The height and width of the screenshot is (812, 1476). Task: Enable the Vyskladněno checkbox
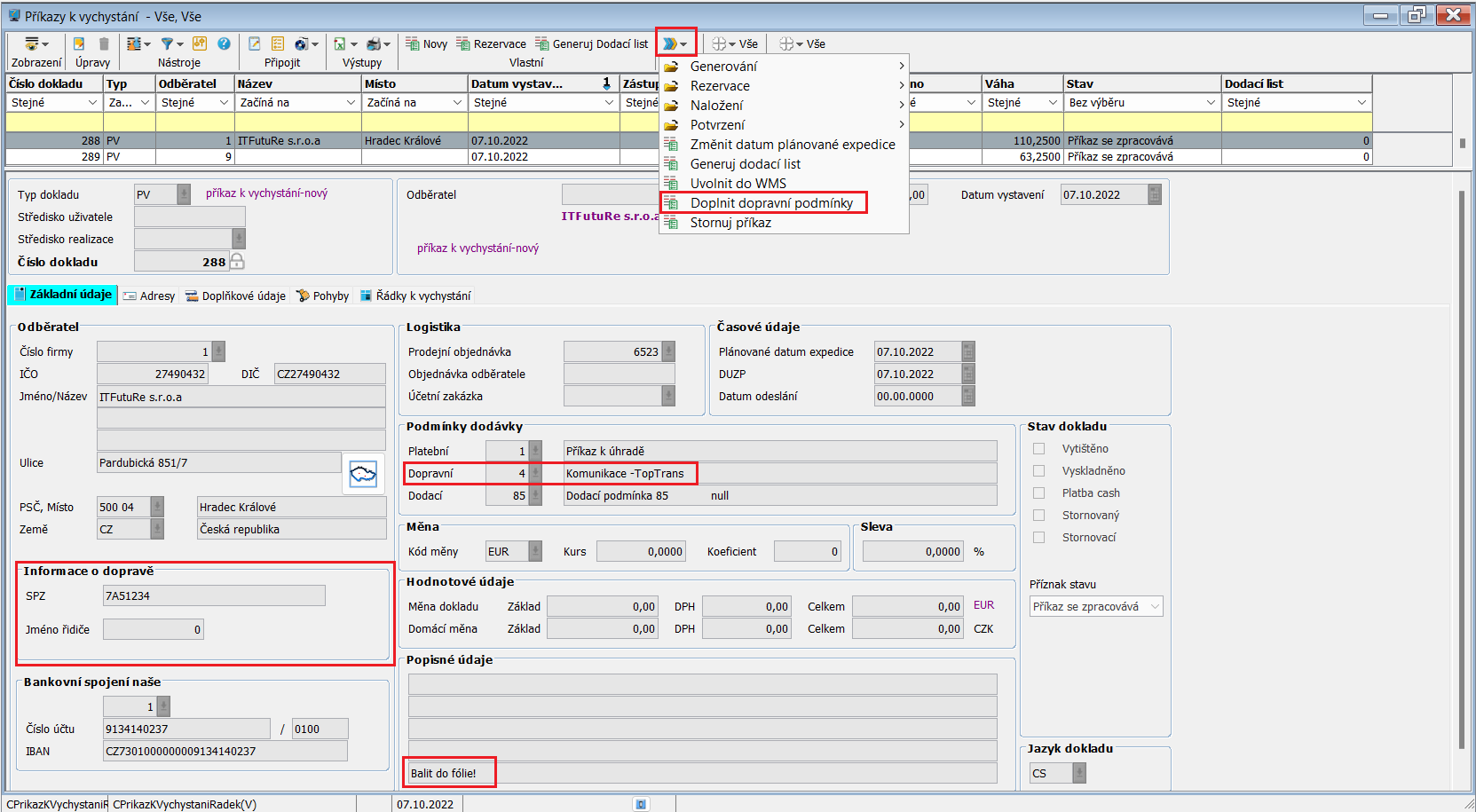click(x=1038, y=471)
